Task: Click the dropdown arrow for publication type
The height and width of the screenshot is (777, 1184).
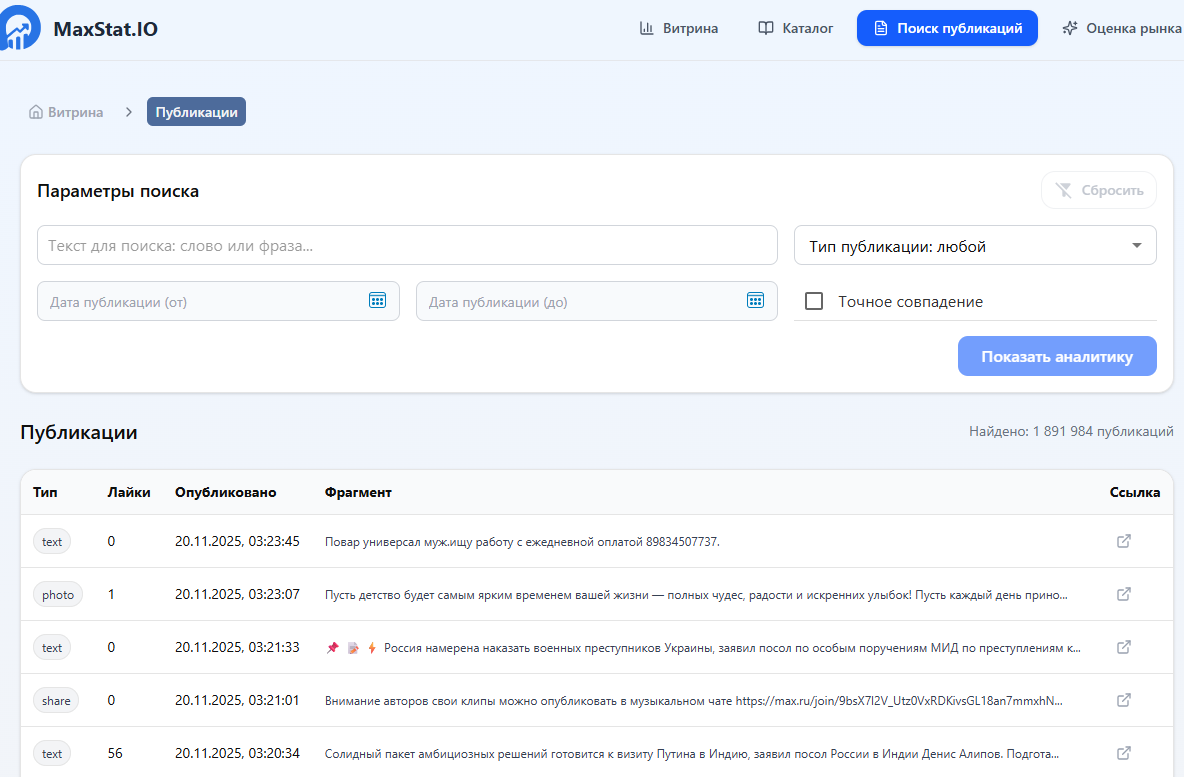Action: point(1136,246)
